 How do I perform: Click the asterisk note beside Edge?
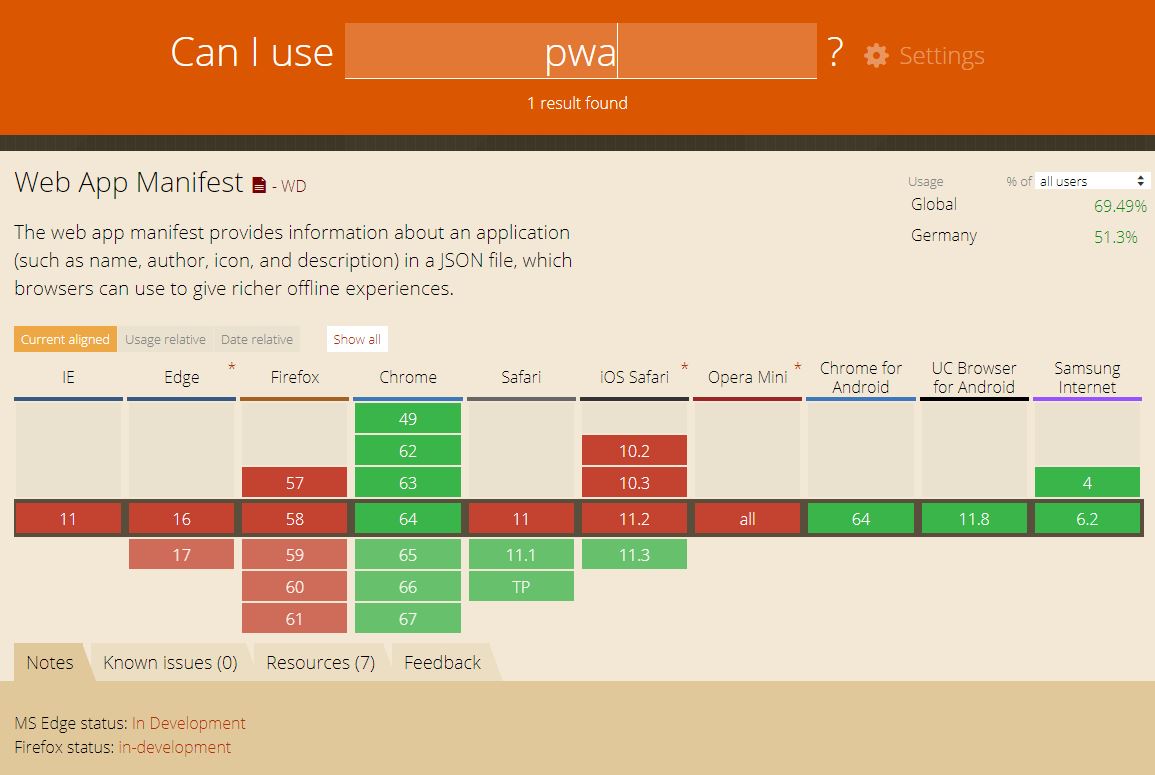click(x=232, y=368)
